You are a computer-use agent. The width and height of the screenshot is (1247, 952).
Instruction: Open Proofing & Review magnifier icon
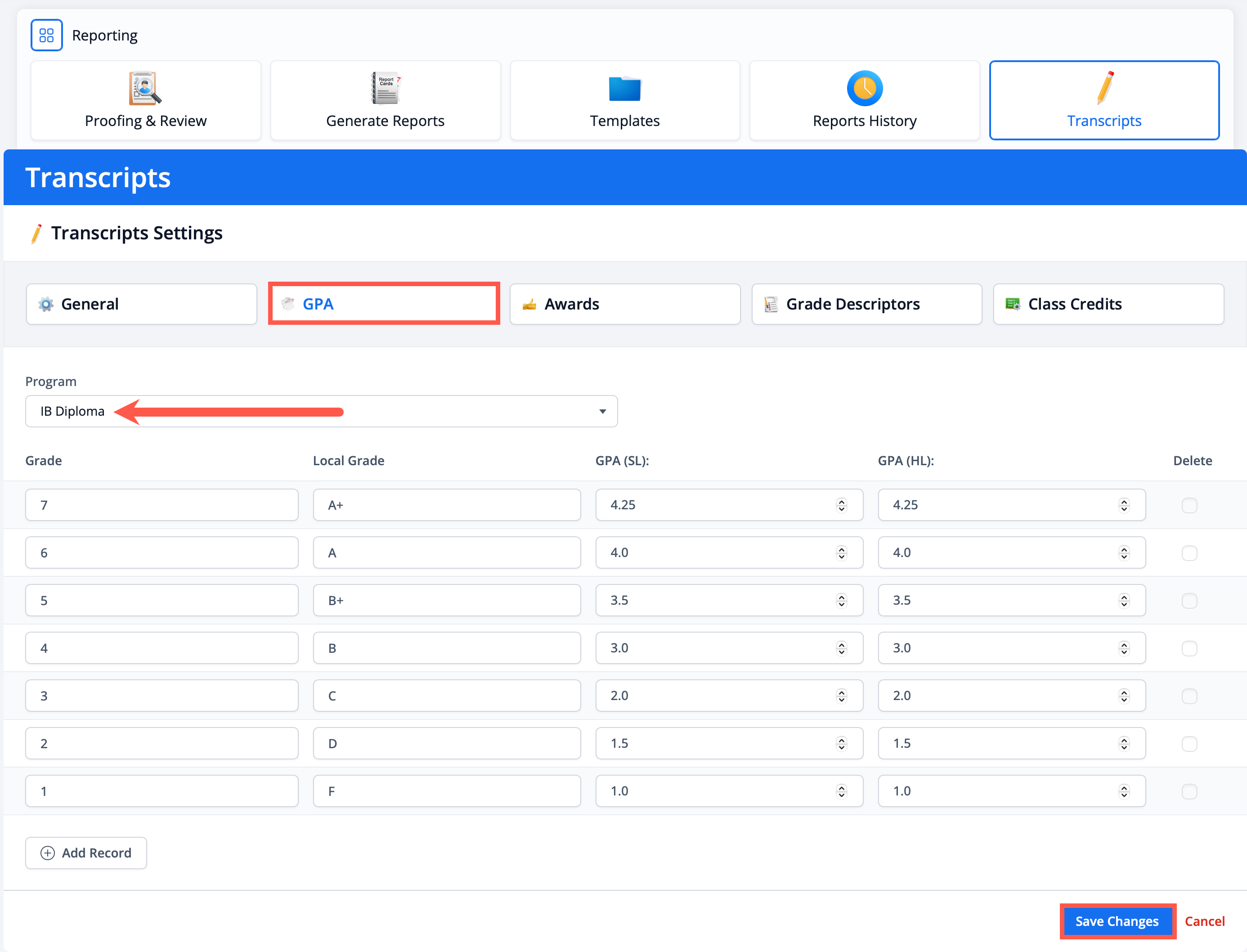[145, 88]
